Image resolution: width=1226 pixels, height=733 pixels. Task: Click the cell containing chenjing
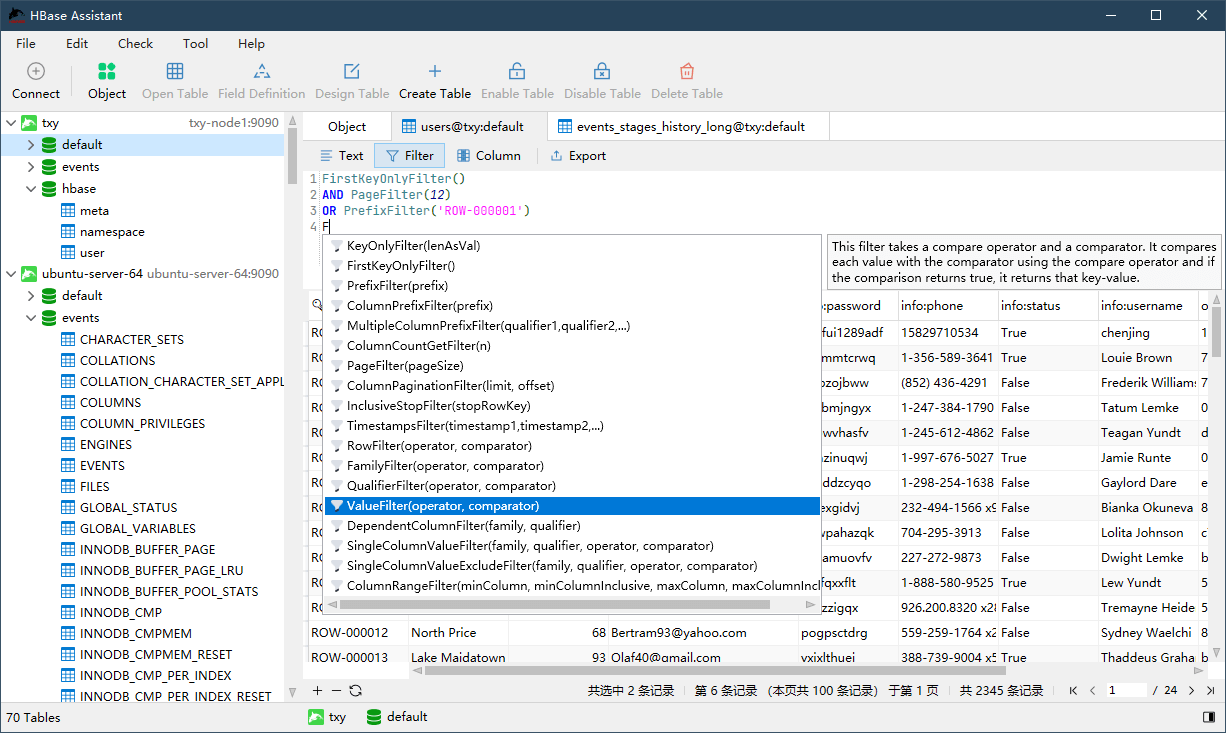pyautogui.click(x=1147, y=332)
